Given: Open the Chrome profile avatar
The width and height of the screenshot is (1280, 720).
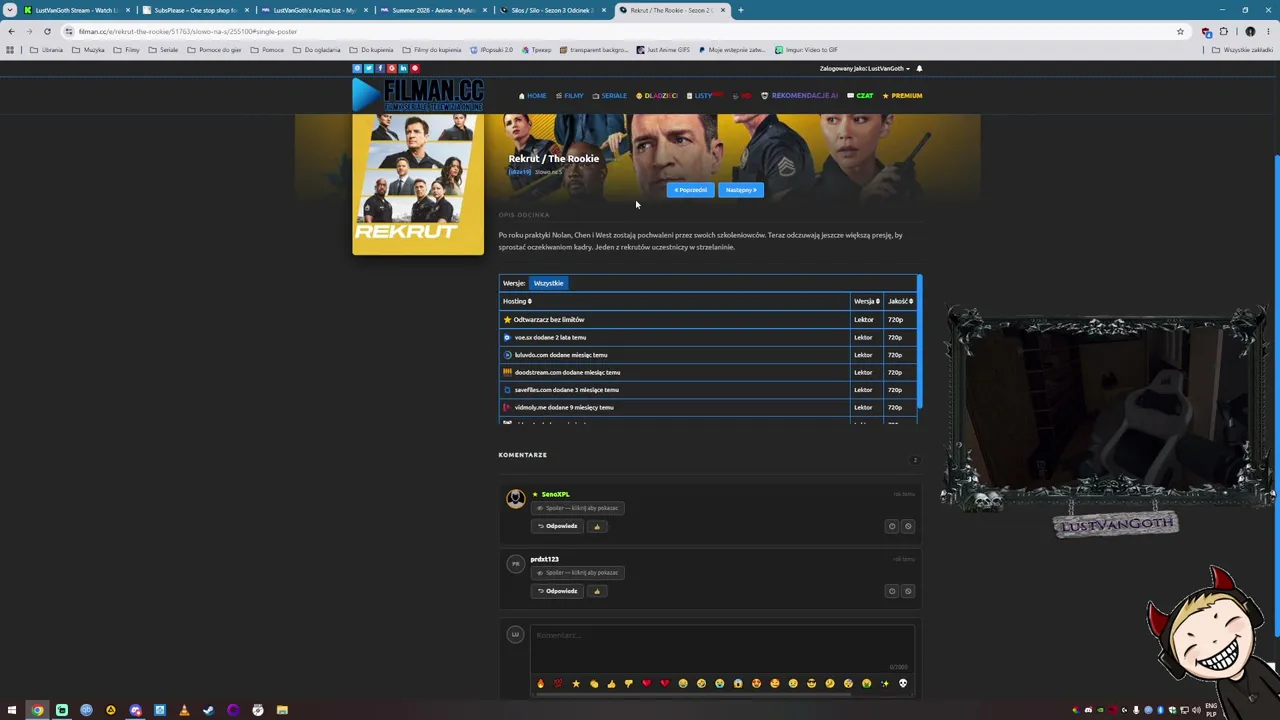Looking at the screenshot, I should coord(1250,31).
